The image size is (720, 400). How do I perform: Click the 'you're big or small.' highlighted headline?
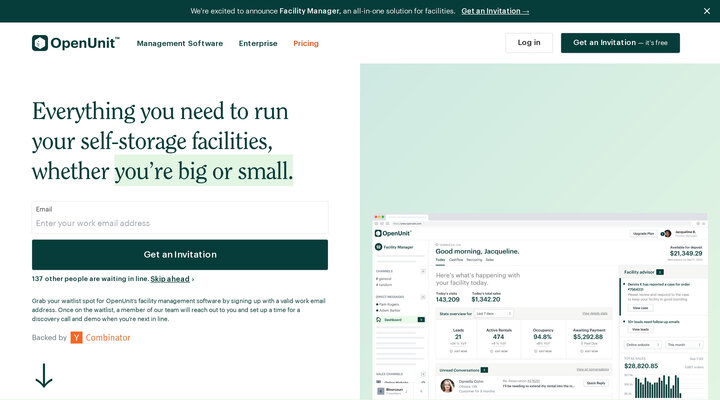tap(203, 171)
